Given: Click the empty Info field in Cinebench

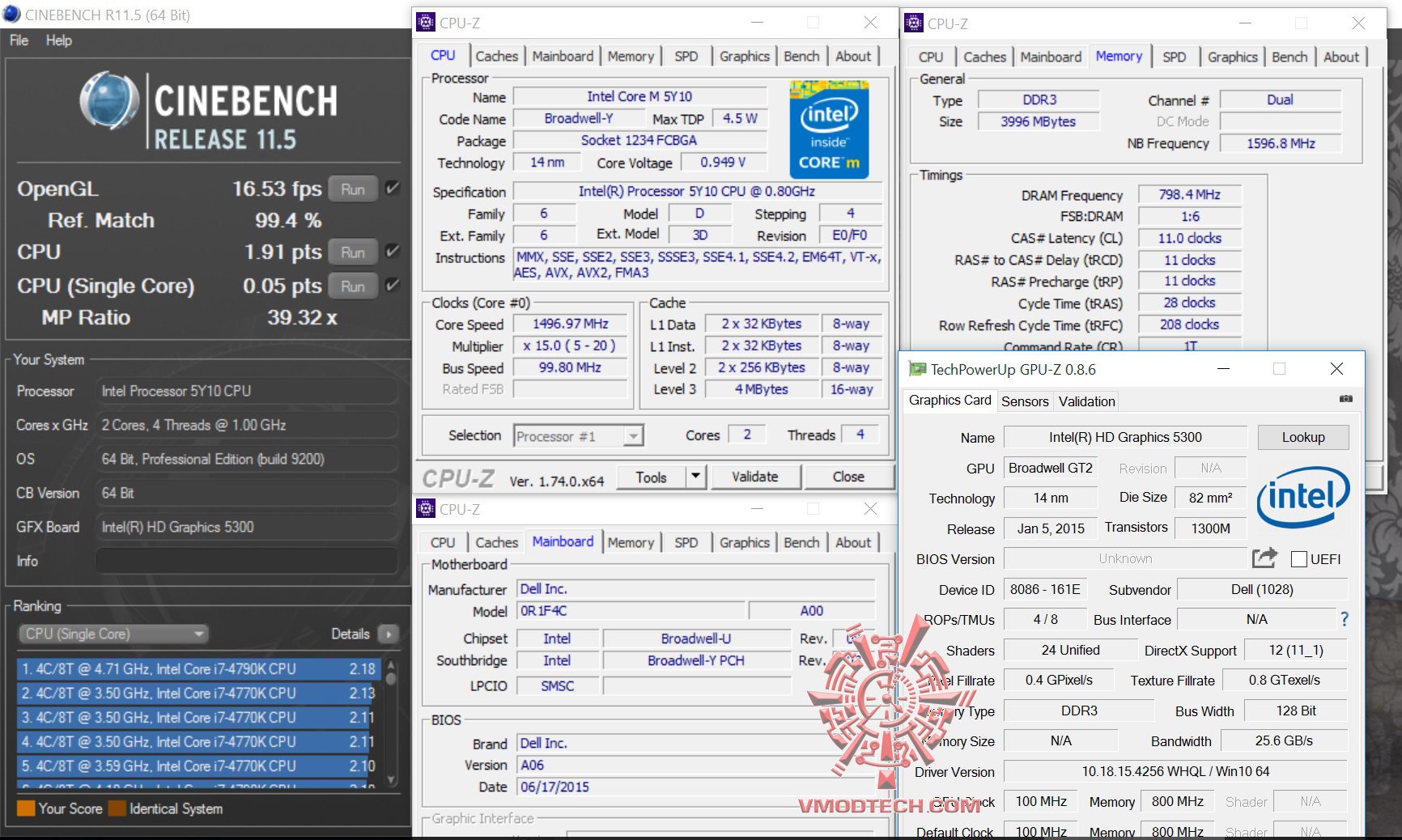Looking at the screenshot, I should coord(247,561).
